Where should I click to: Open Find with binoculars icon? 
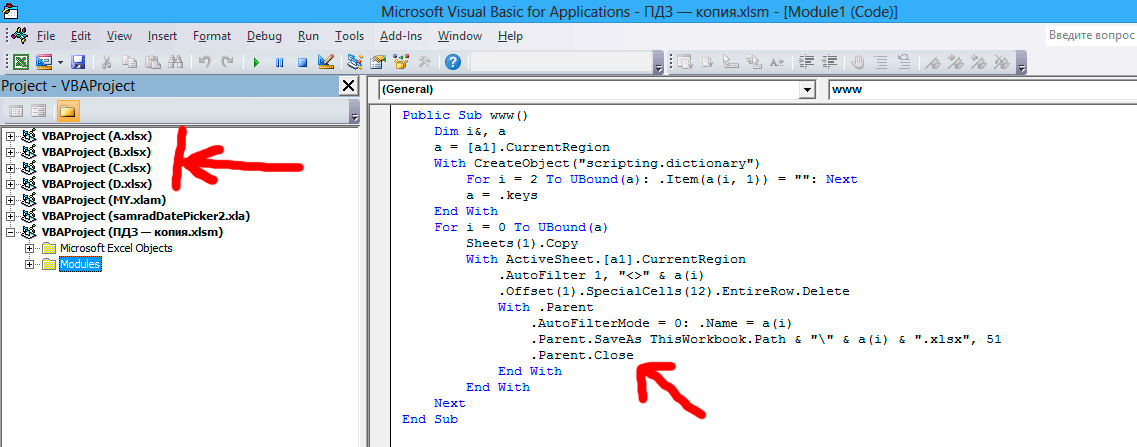click(175, 62)
